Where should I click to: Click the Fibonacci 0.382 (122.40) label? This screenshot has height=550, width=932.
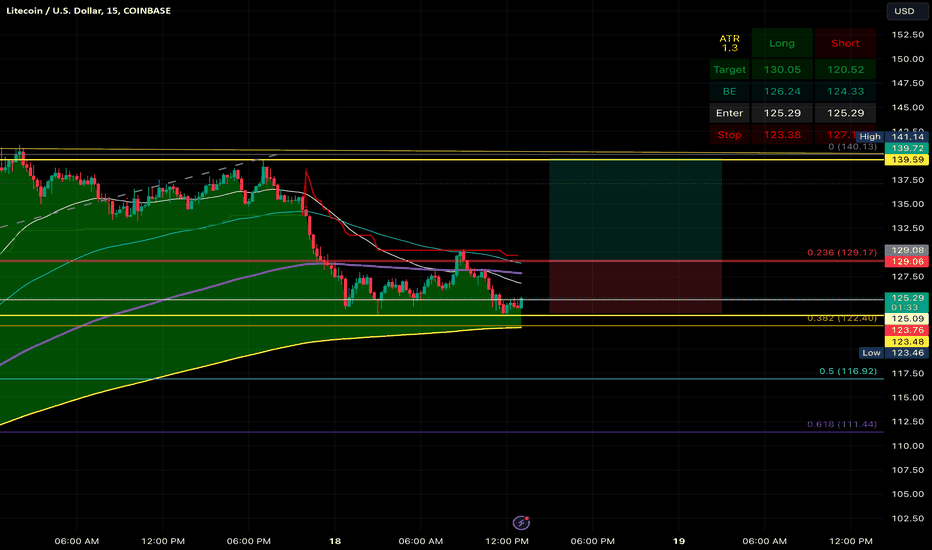(x=842, y=318)
